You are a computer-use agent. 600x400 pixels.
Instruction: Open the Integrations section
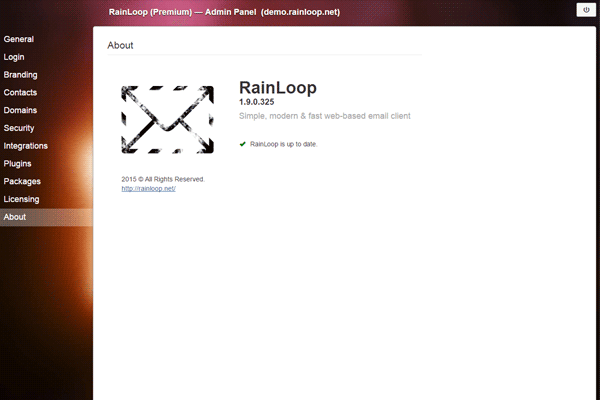pyautogui.click(x=25, y=146)
